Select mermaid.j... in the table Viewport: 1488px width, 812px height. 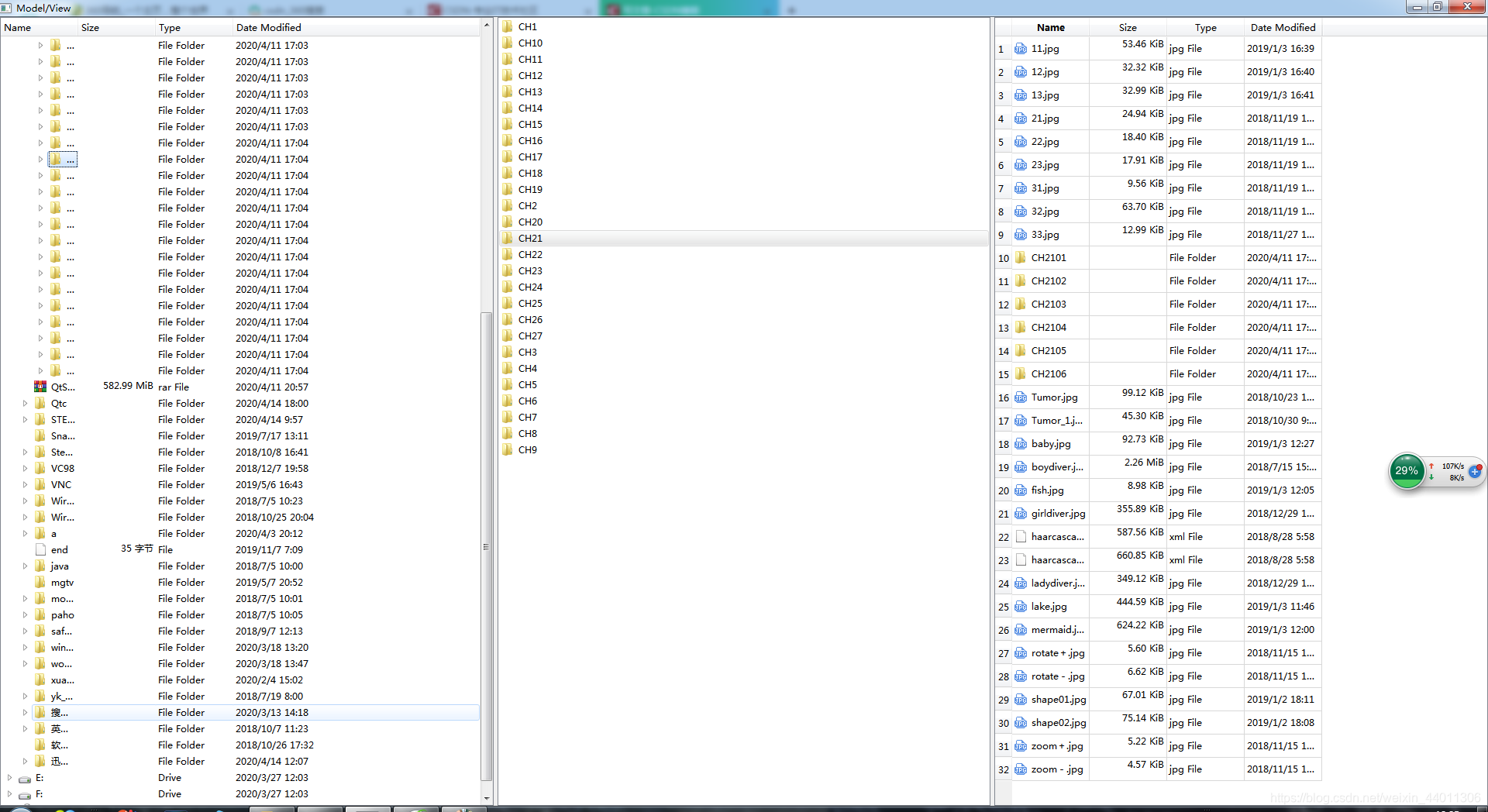tap(1057, 629)
